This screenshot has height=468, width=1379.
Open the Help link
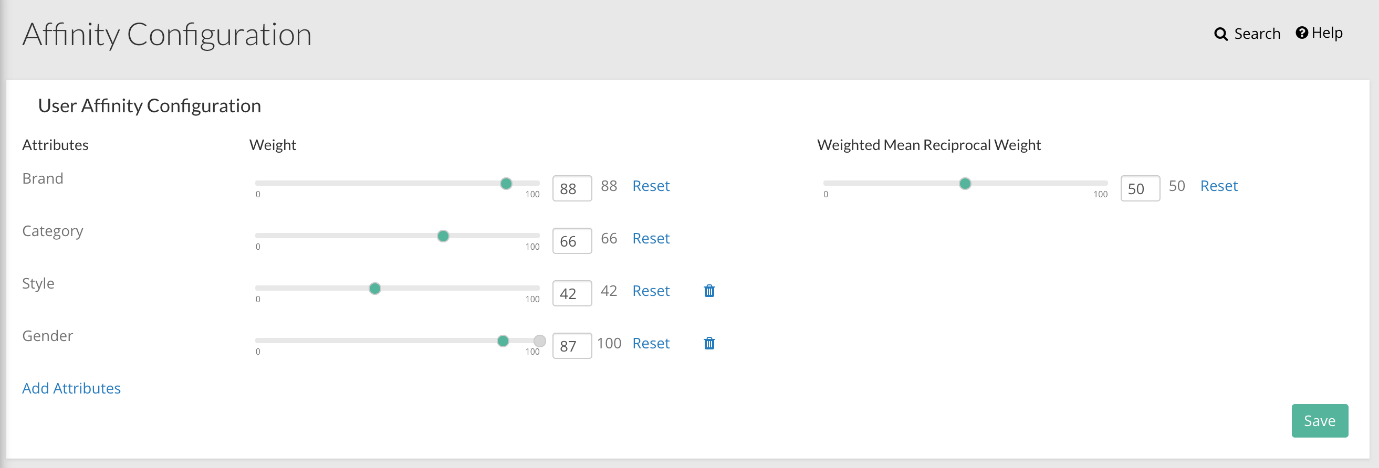1318,33
